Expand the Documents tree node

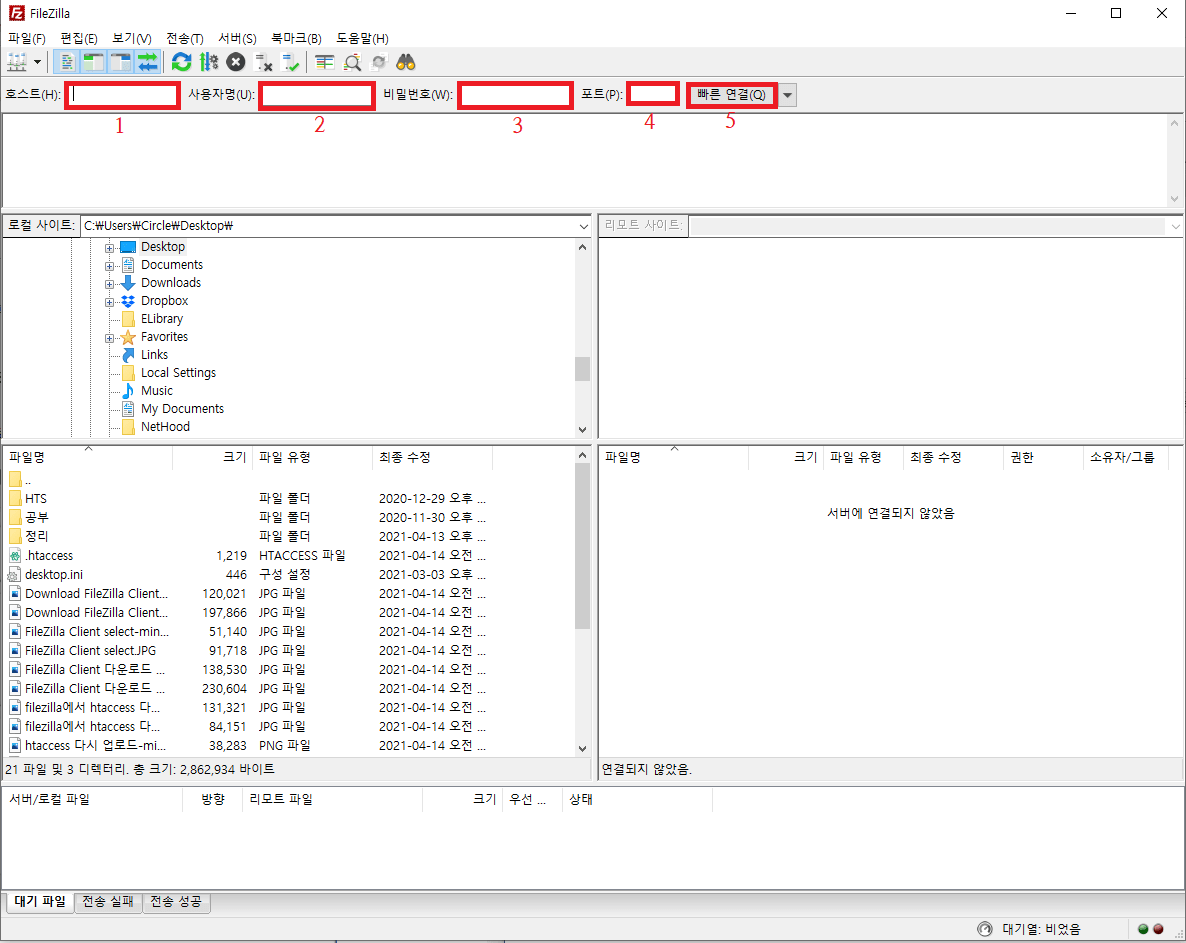[x=110, y=266]
